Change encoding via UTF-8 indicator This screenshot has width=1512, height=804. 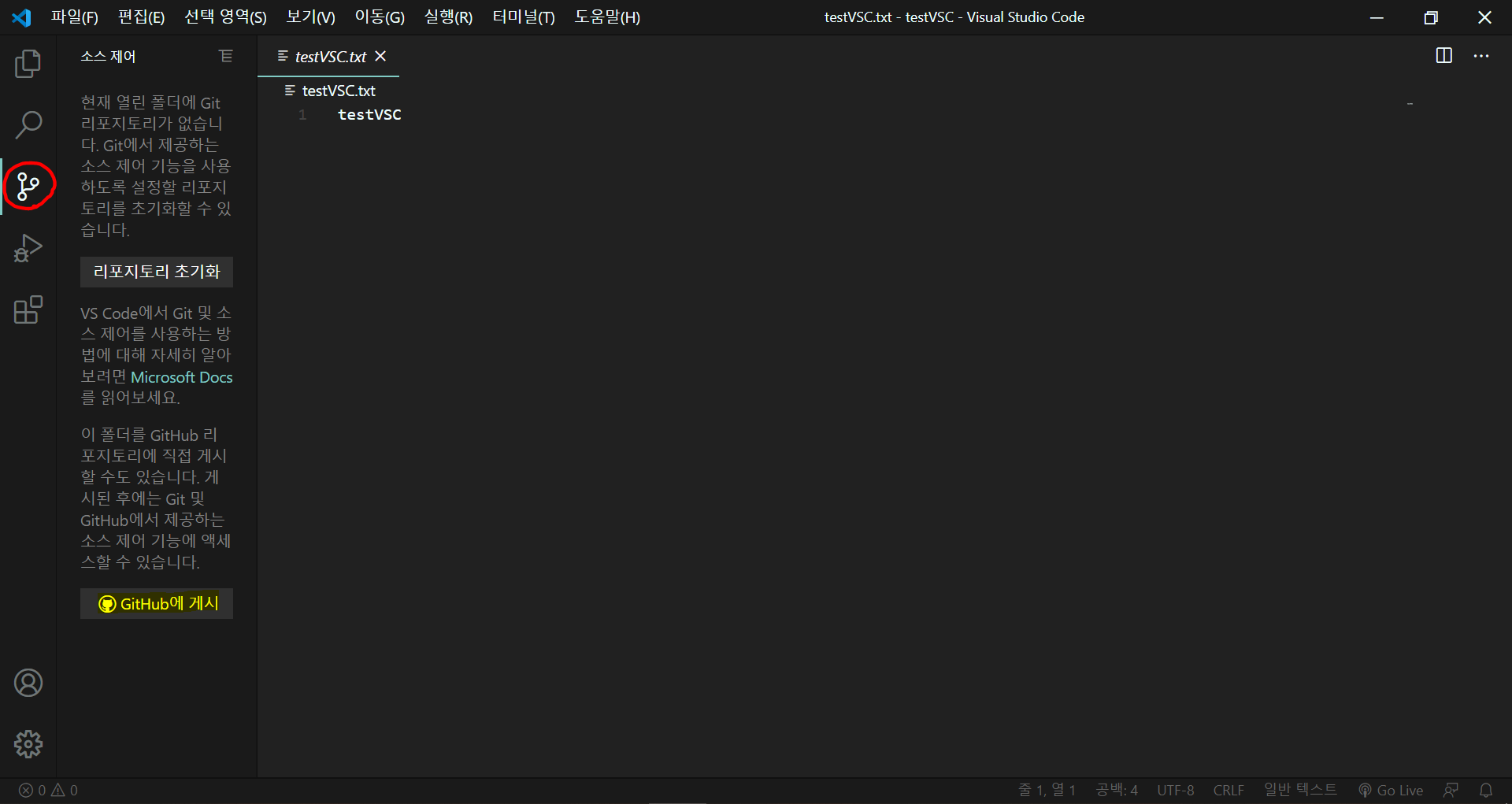[1176, 790]
